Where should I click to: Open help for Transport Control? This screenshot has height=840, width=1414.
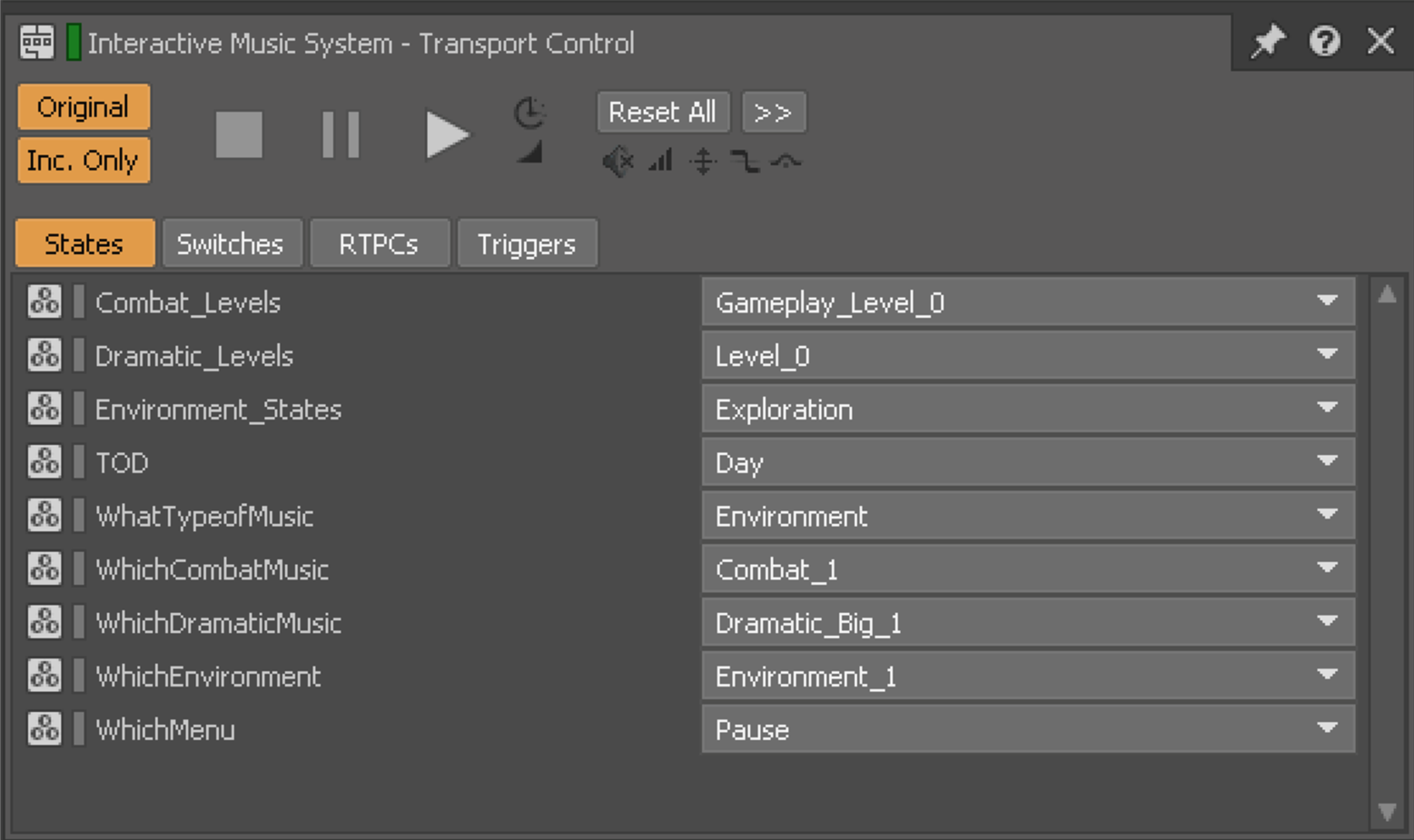[1325, 42]
